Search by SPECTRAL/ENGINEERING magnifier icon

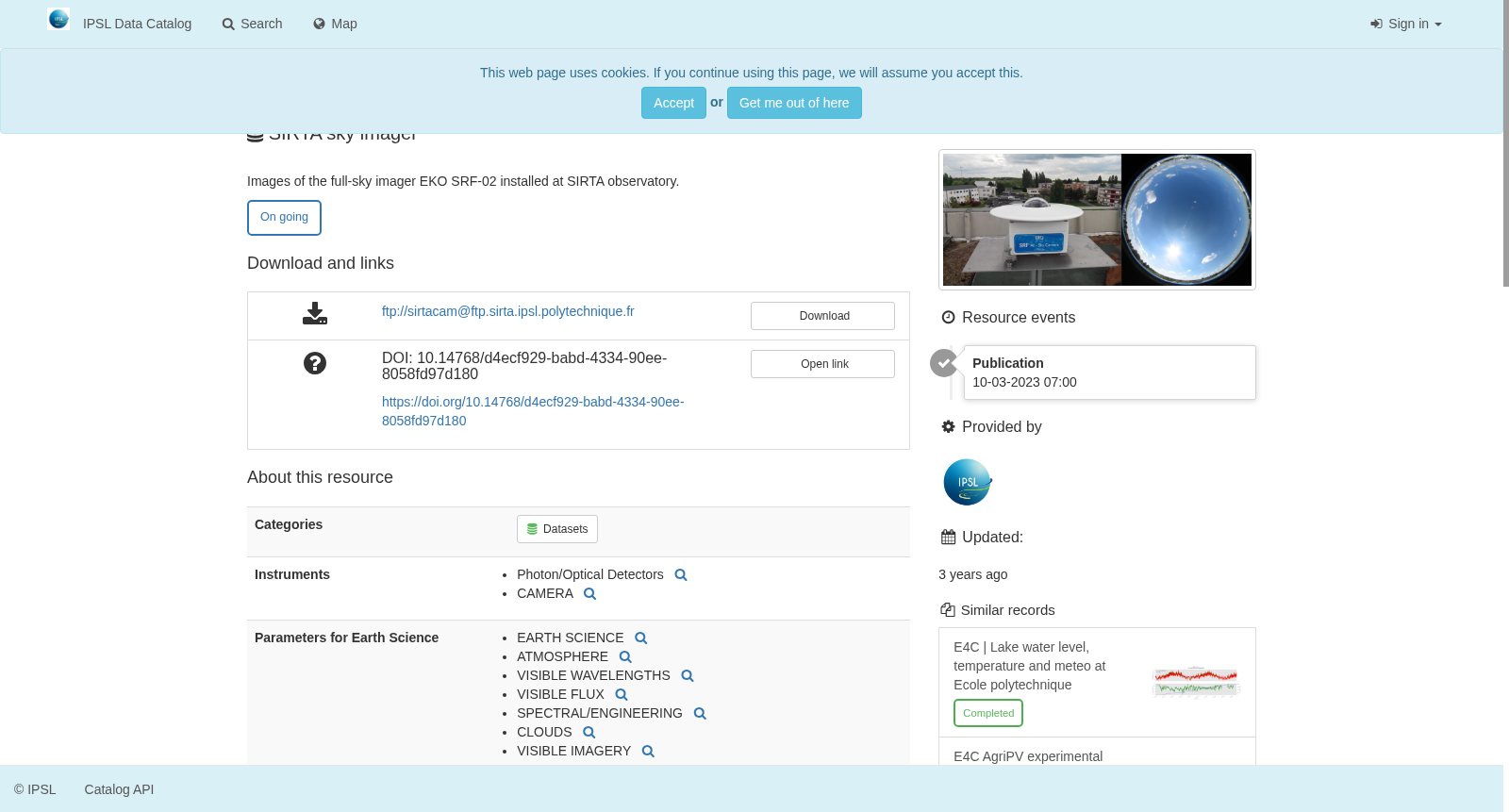[700, 714]
